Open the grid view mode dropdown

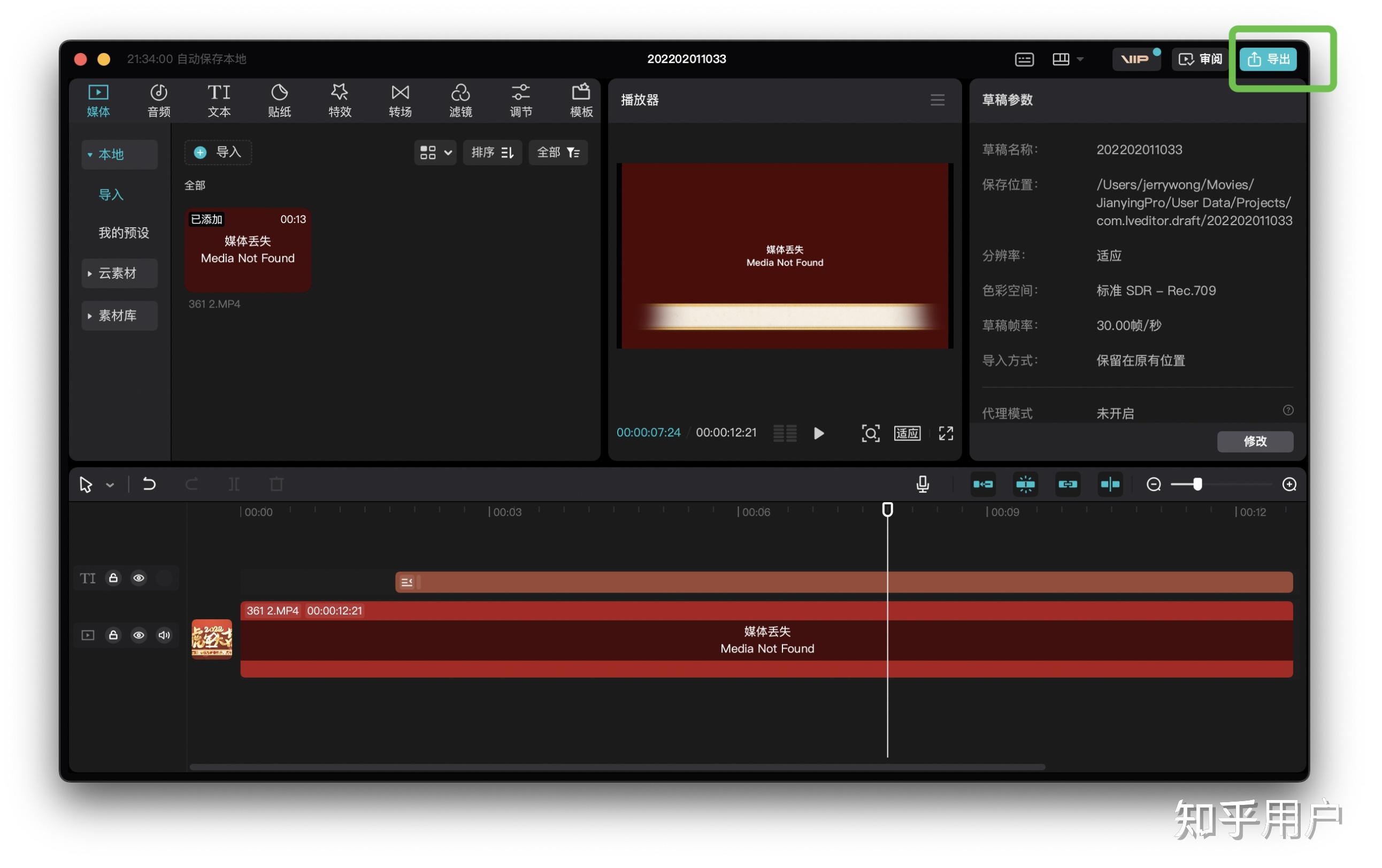(435, 153)
